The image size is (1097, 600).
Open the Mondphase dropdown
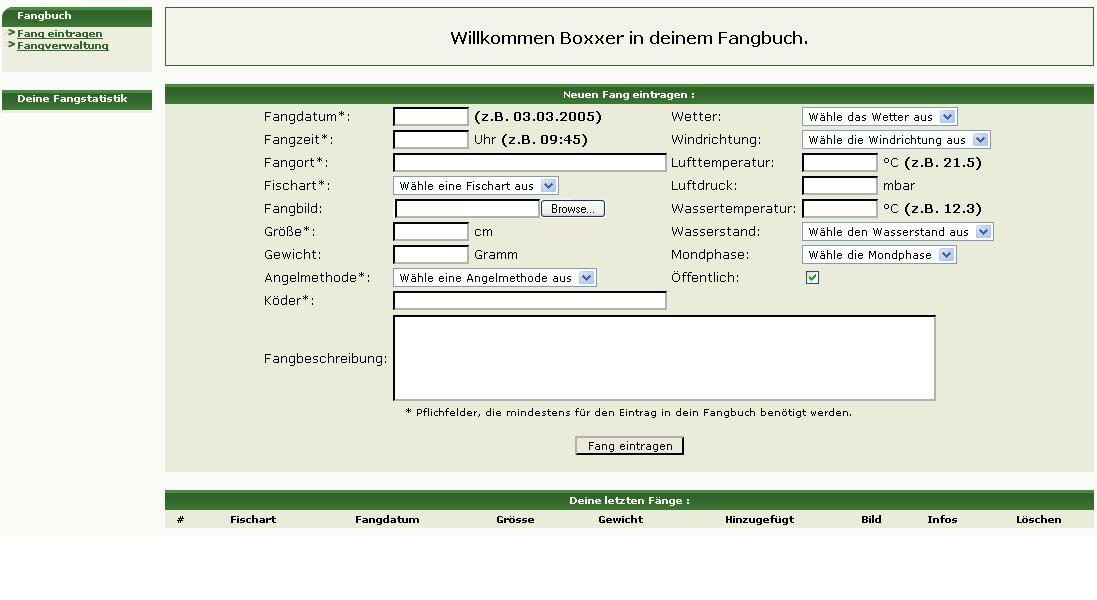coord(879,255)
